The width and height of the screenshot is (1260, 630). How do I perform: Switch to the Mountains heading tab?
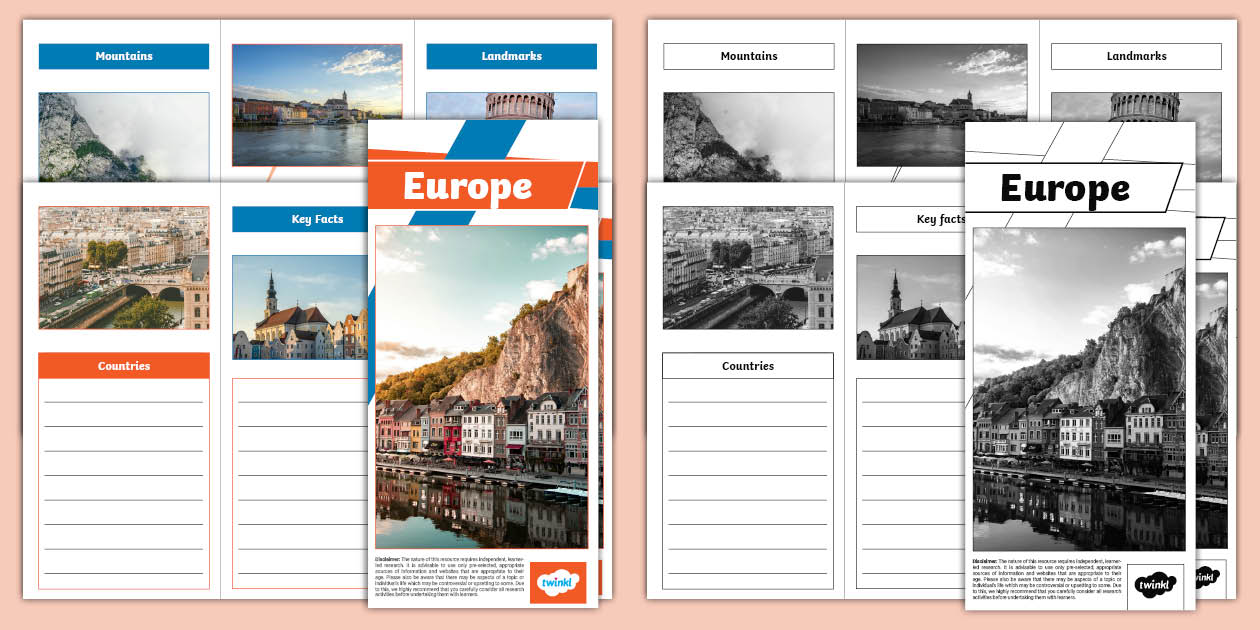(748, 56)
